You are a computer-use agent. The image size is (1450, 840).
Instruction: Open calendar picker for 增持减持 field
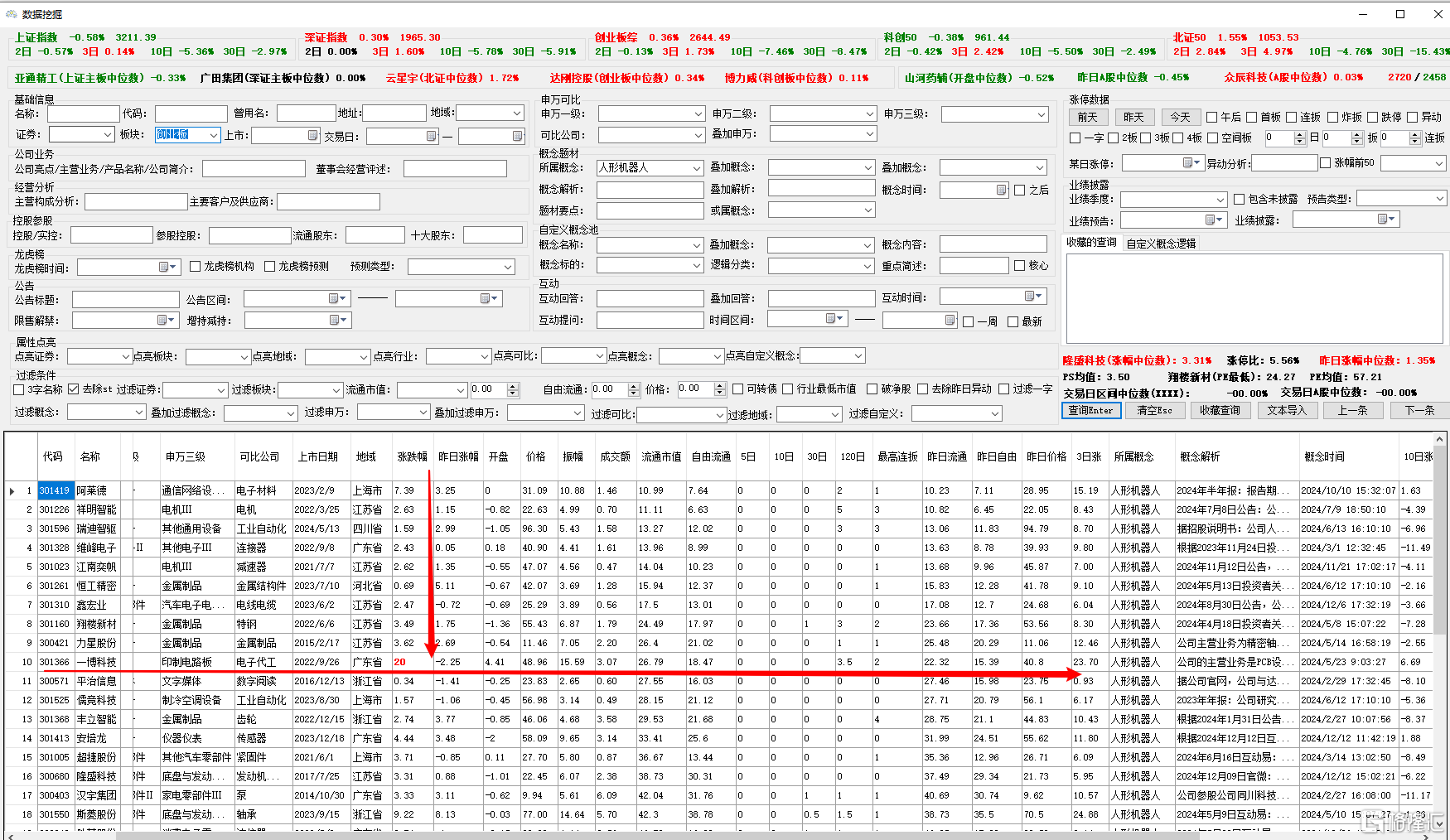click(338, 321)
